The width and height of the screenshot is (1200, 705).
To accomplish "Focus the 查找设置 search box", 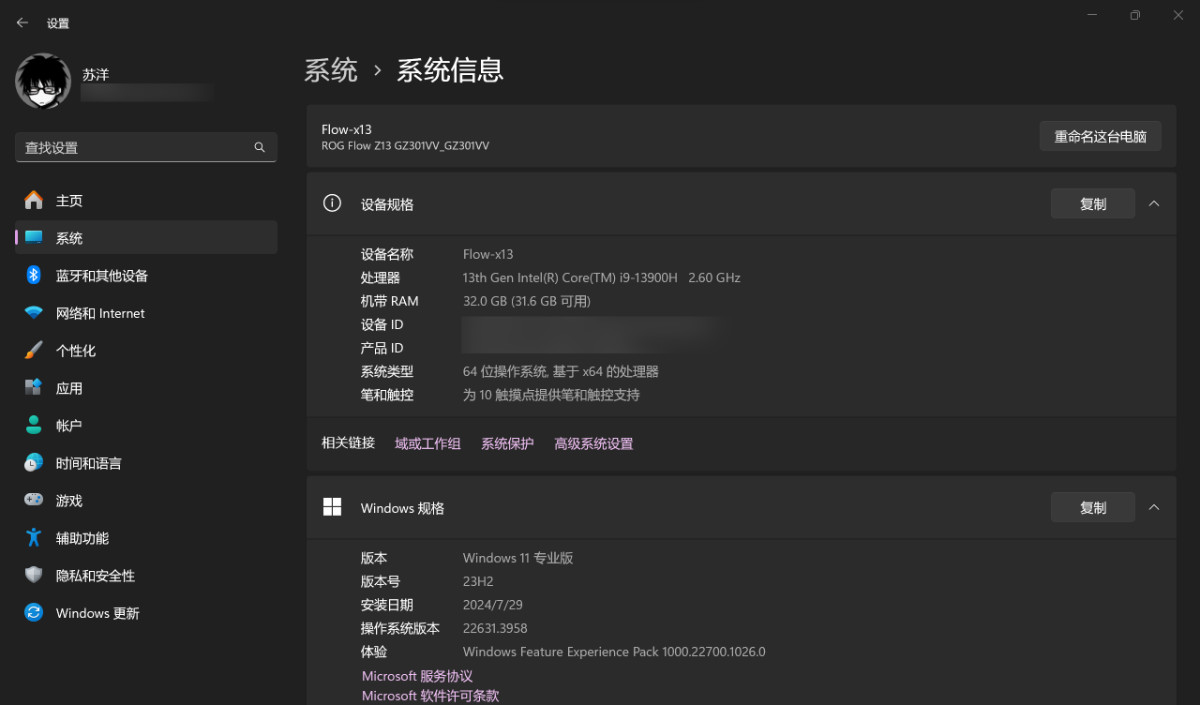I will click(146, 147).
